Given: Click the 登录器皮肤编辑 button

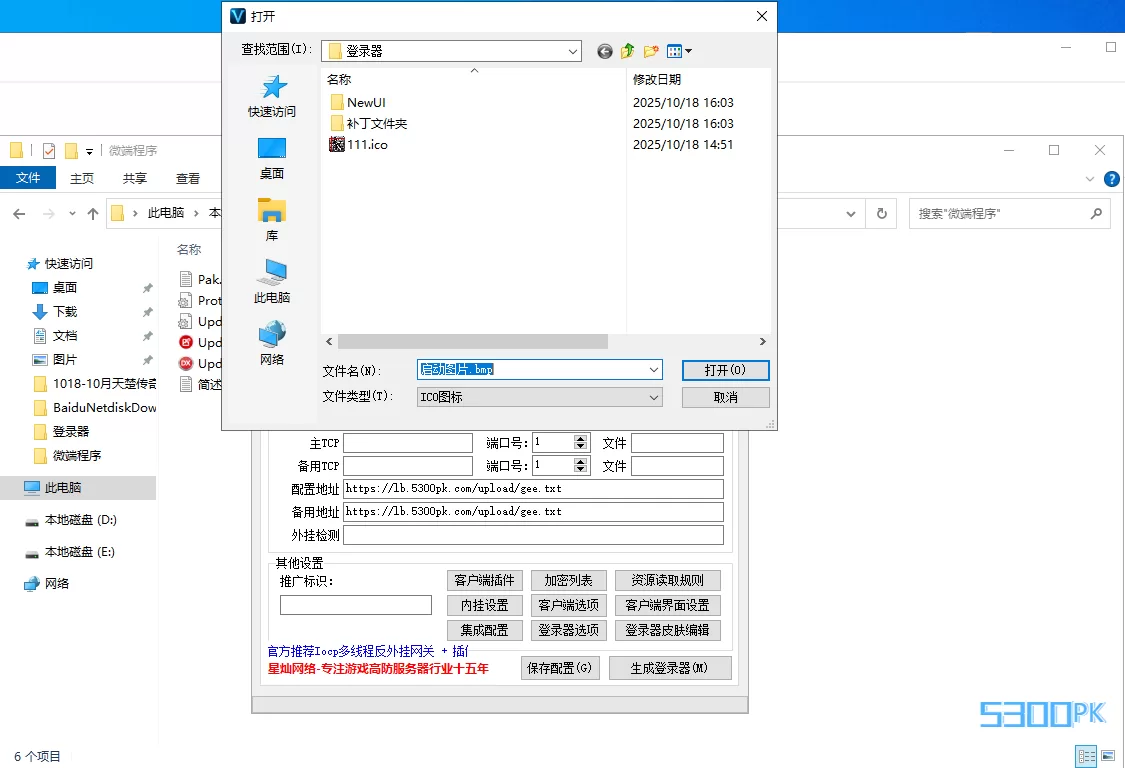Looking at the screenshot, I should [668, 630].
